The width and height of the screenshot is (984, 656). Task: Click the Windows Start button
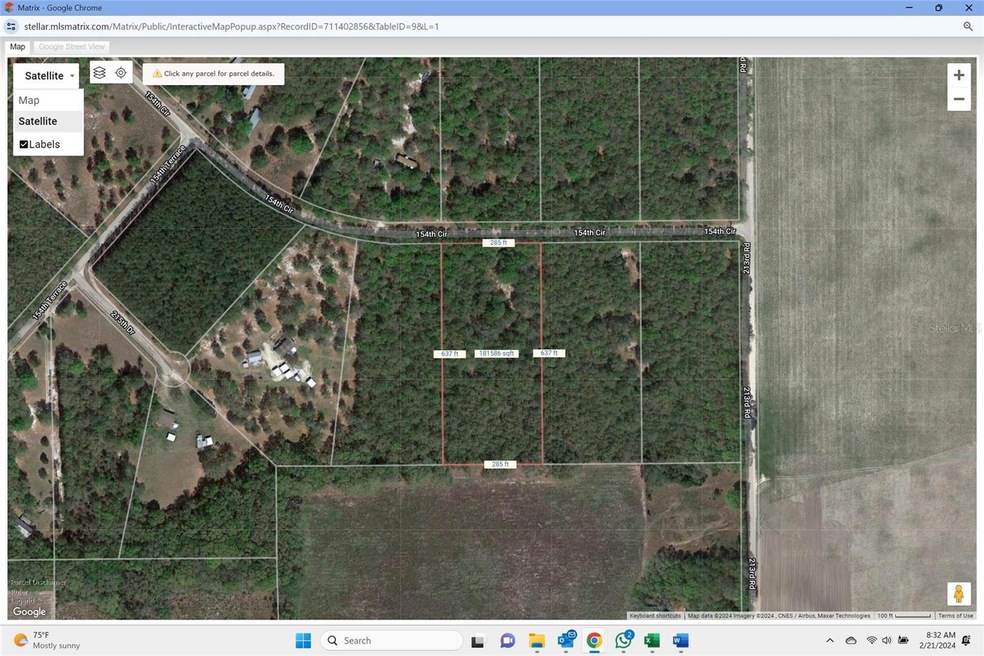click(x=303, y=640)
